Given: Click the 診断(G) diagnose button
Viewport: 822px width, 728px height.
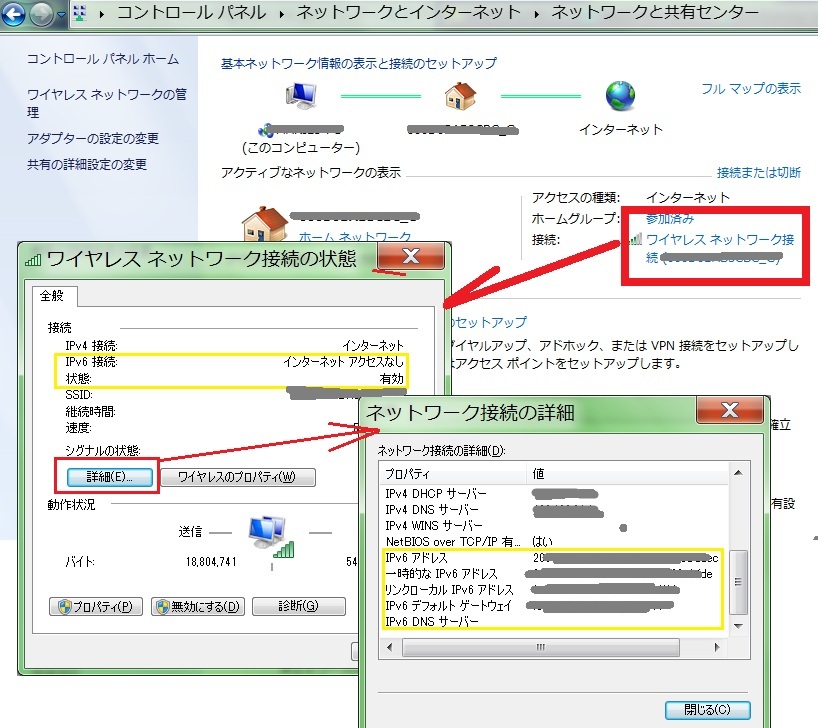Looking at the screenshot, I should coord(291,607).
